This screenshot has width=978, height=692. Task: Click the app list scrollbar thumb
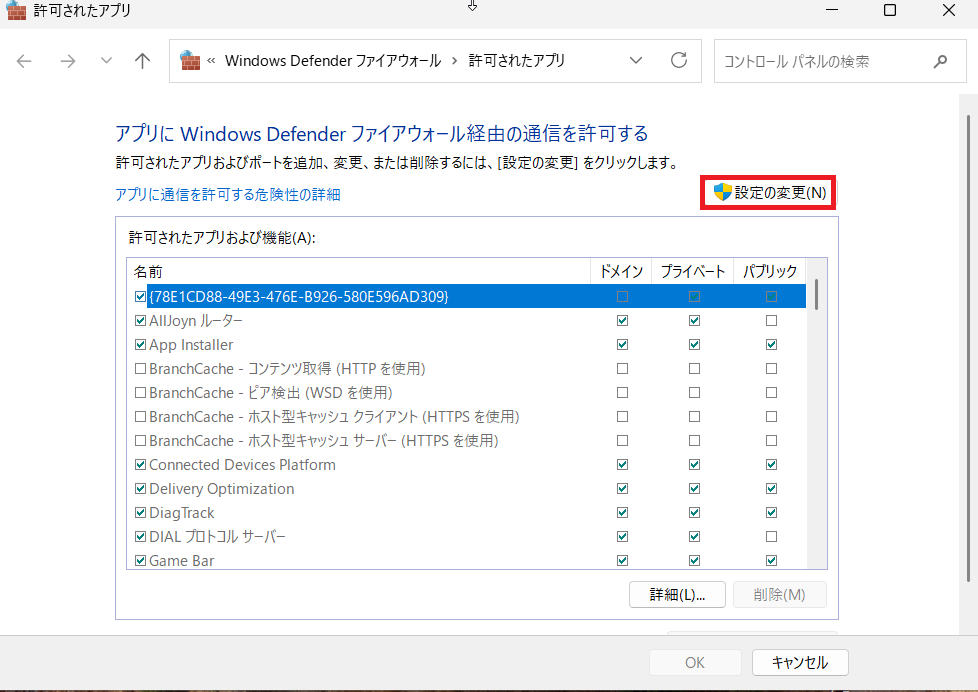click(x=816, y=295)
